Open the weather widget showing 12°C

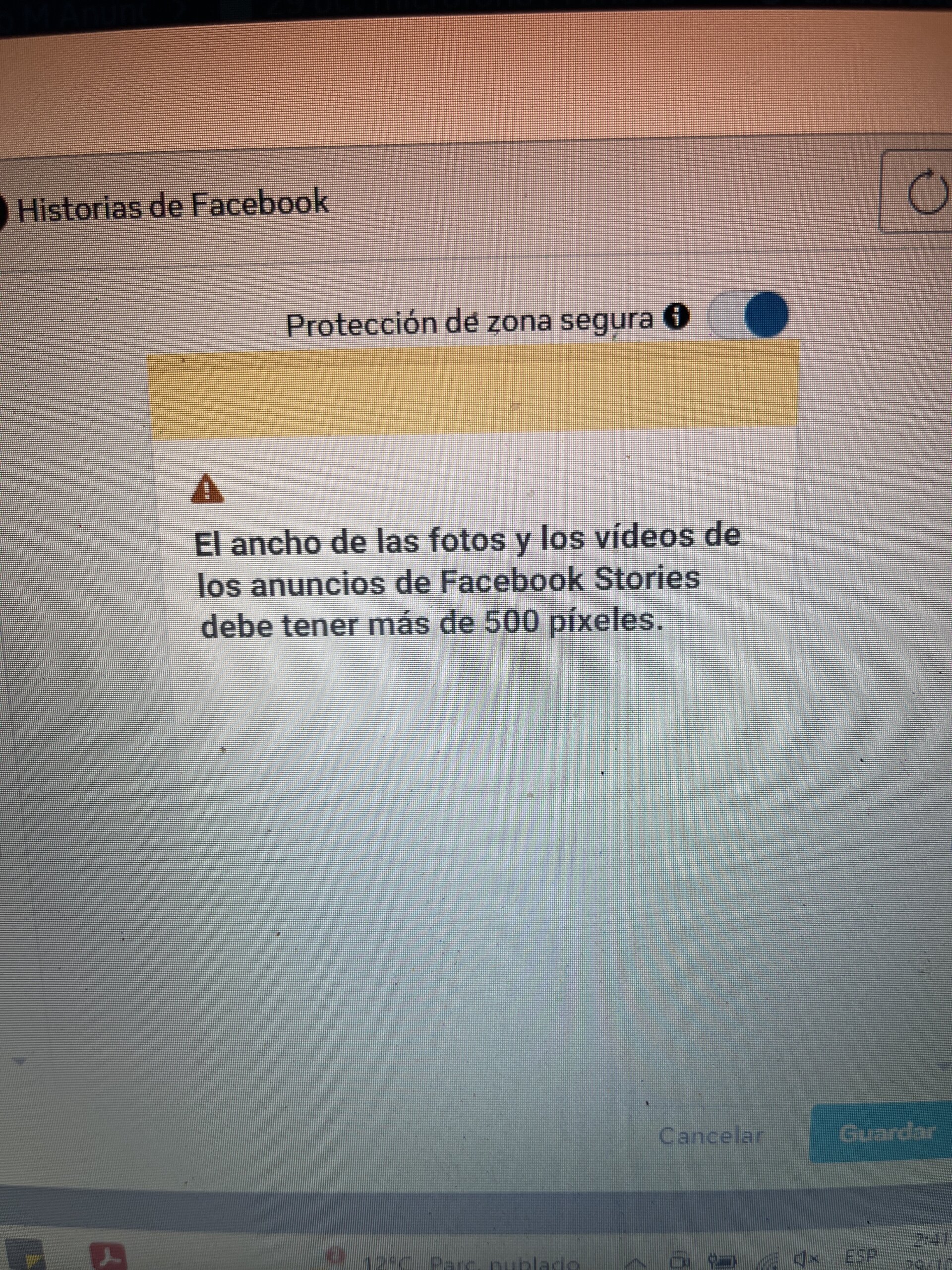(472, 1262)
